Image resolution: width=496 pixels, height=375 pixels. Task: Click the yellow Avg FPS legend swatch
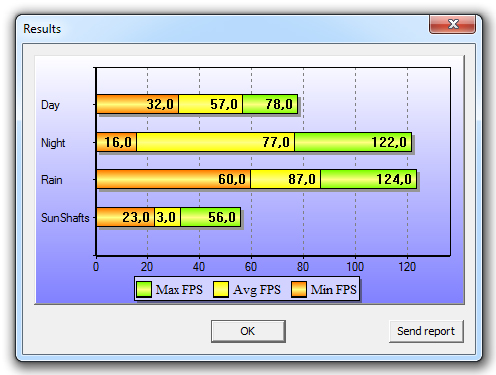[221, 289]
